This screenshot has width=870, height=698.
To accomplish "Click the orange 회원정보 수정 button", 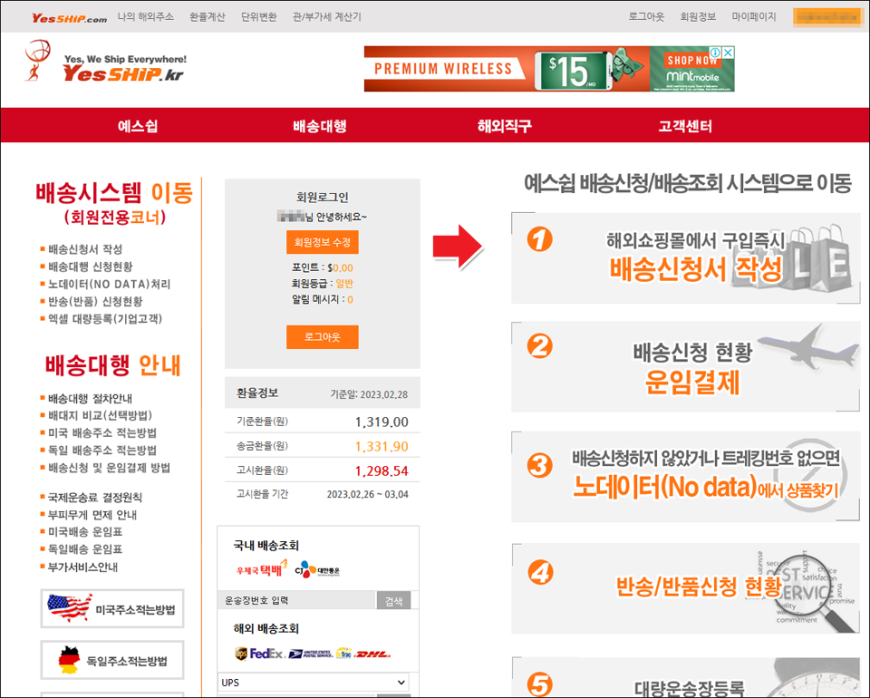I will (x=322, y=242).
